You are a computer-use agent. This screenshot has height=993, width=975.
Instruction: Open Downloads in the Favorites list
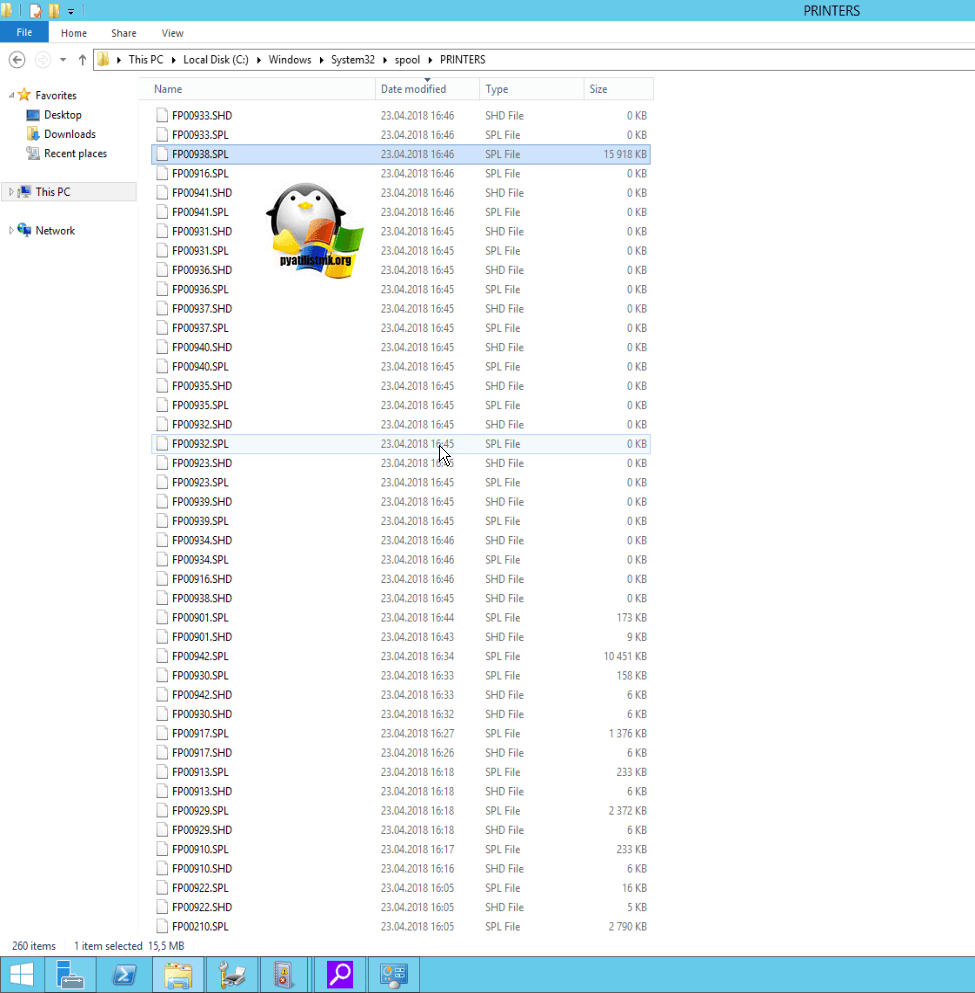point(69,134)
